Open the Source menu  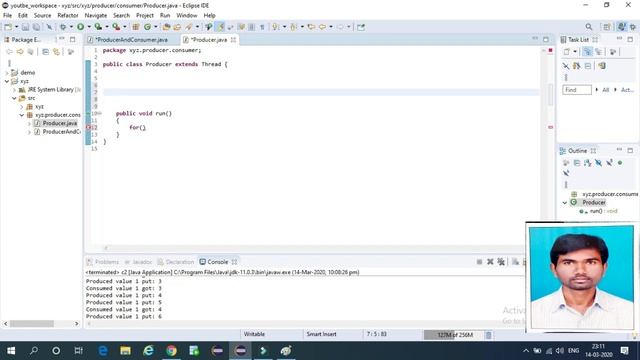click(x=42, y=16)
